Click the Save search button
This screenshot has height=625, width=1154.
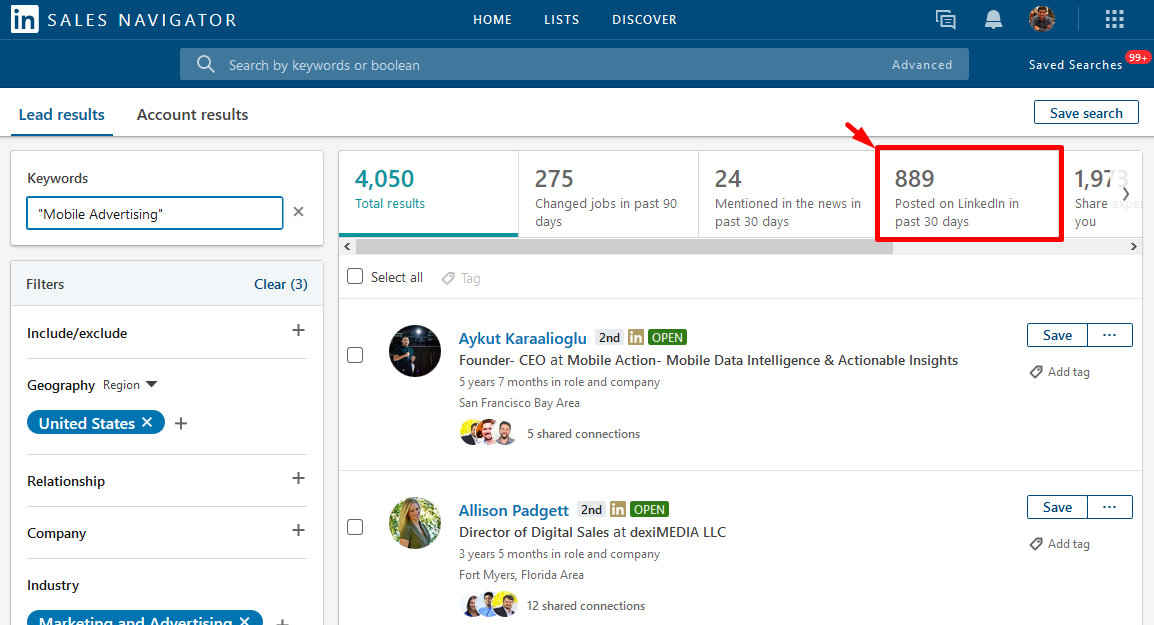[x=1086, y=113]
